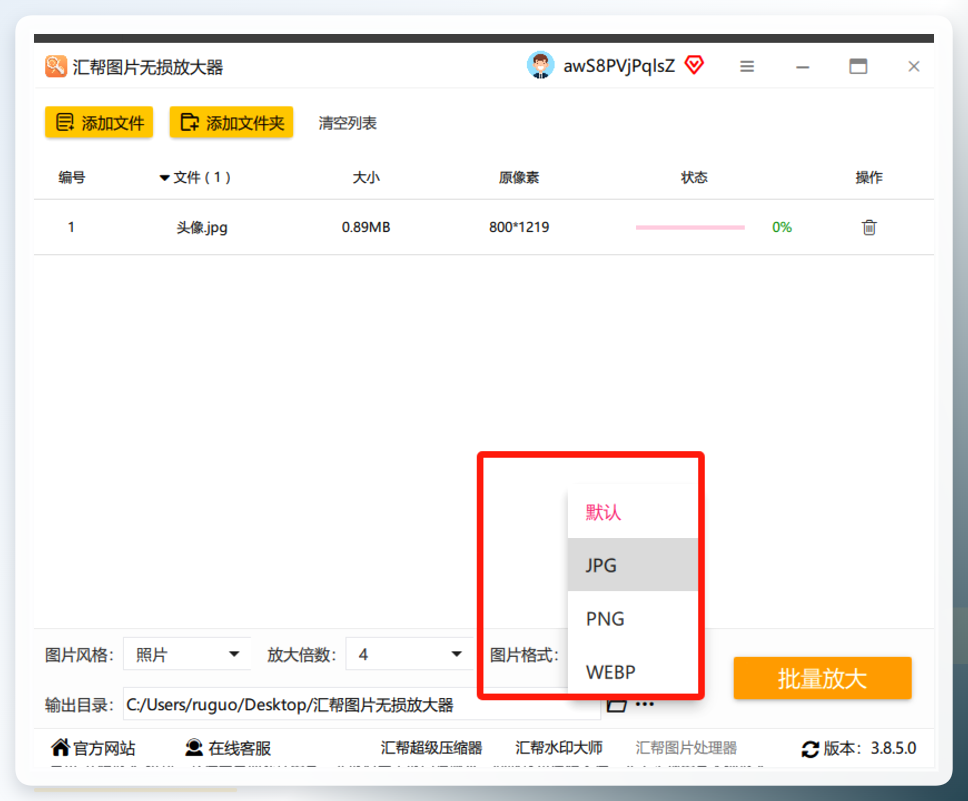Click the 大小 column header
Image resolution: width=968 pixels, height=801 pixels.
[x=365, y=177]
